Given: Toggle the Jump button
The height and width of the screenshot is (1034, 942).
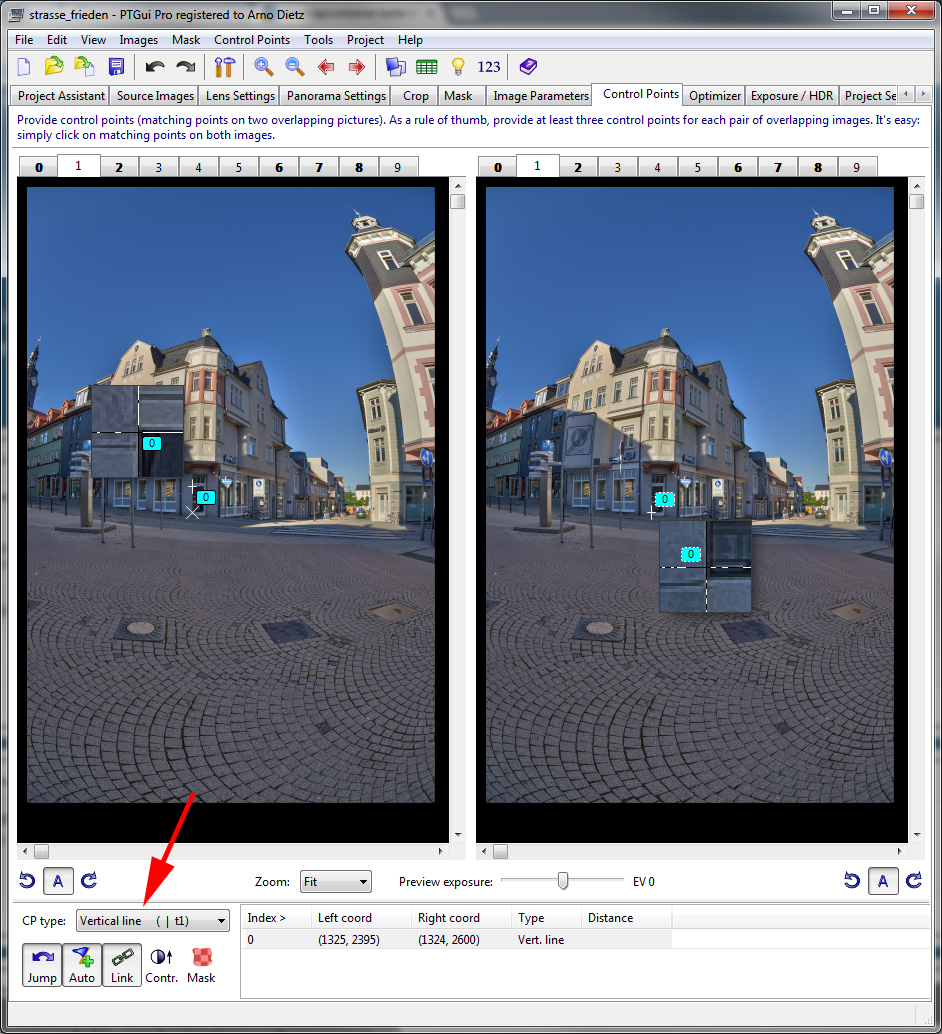Looking at the screenshot, I should (x=42, y=965).
